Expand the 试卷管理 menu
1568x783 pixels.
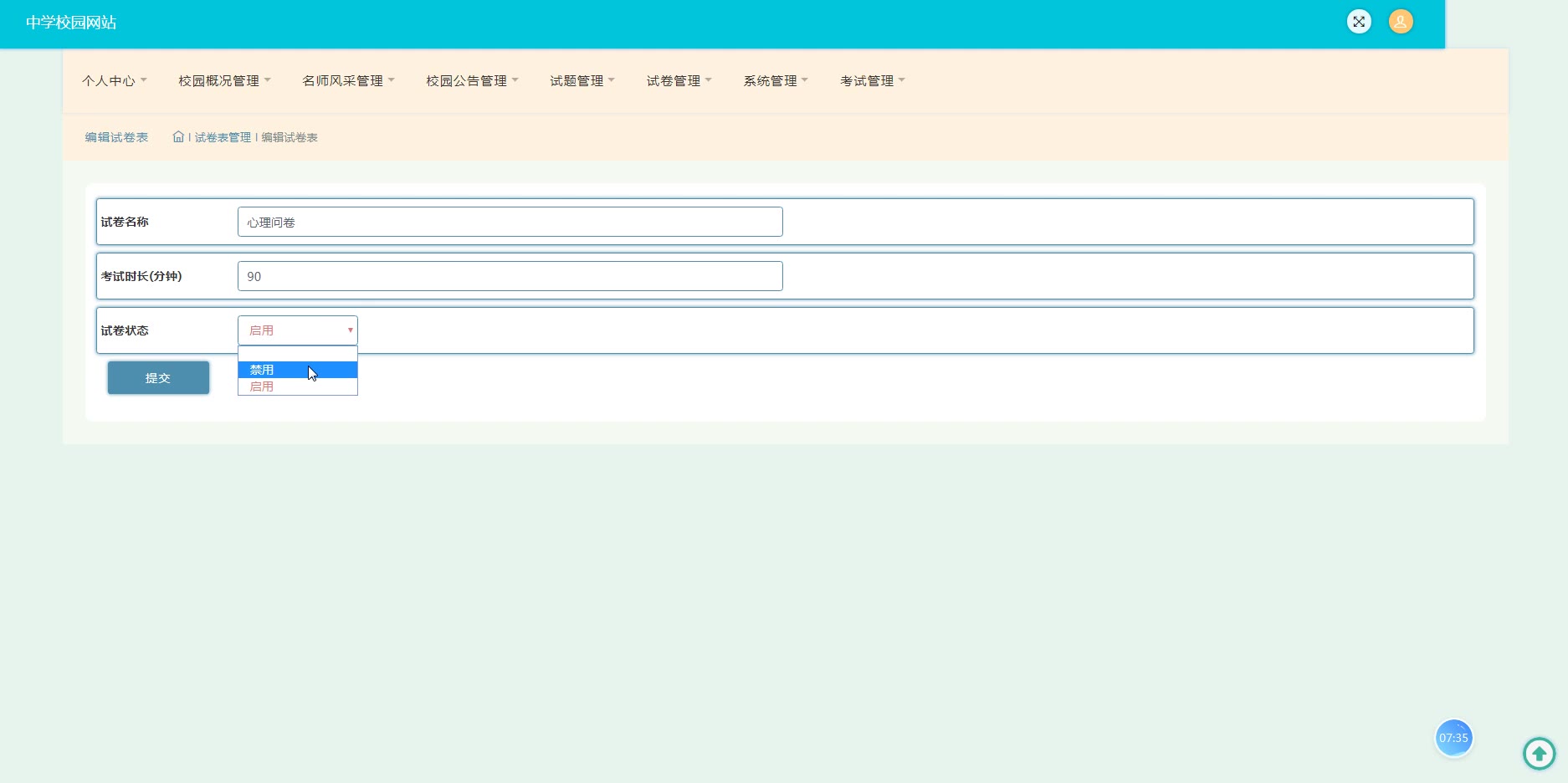pyautogui.click(x=679, y=81)
